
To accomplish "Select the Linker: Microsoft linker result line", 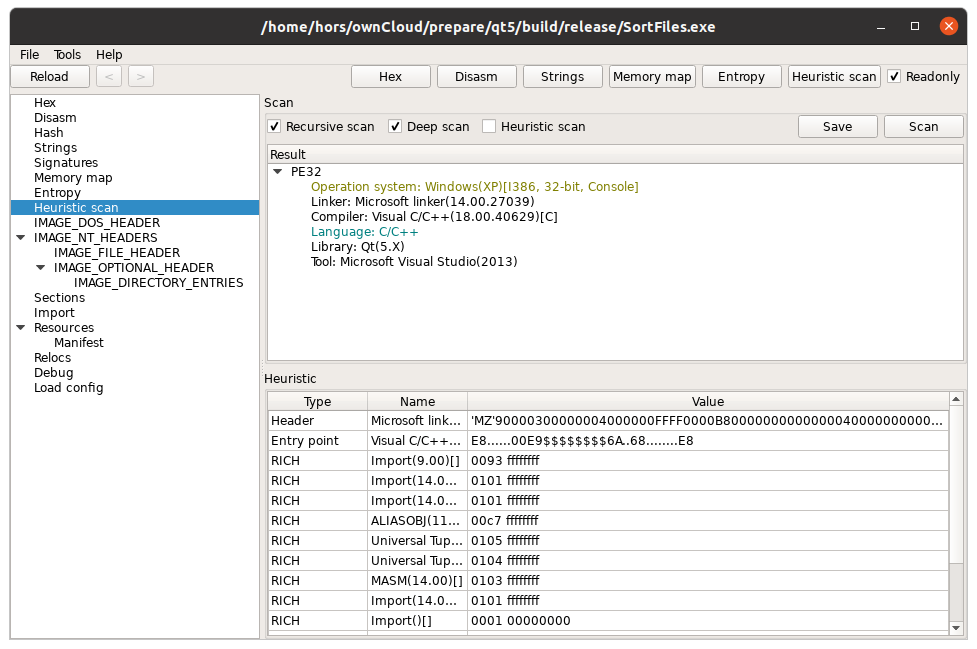I will [422, 202].
